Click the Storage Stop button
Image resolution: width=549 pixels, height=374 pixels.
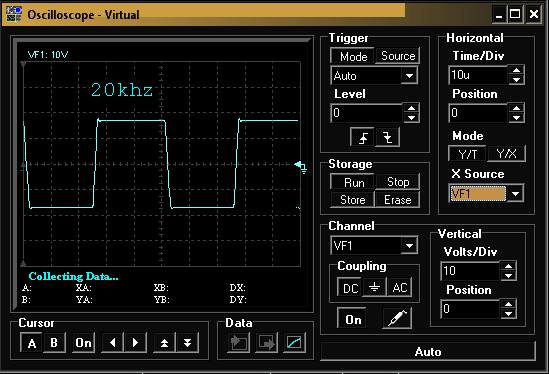pyautogui.click(x=398, y=182)
